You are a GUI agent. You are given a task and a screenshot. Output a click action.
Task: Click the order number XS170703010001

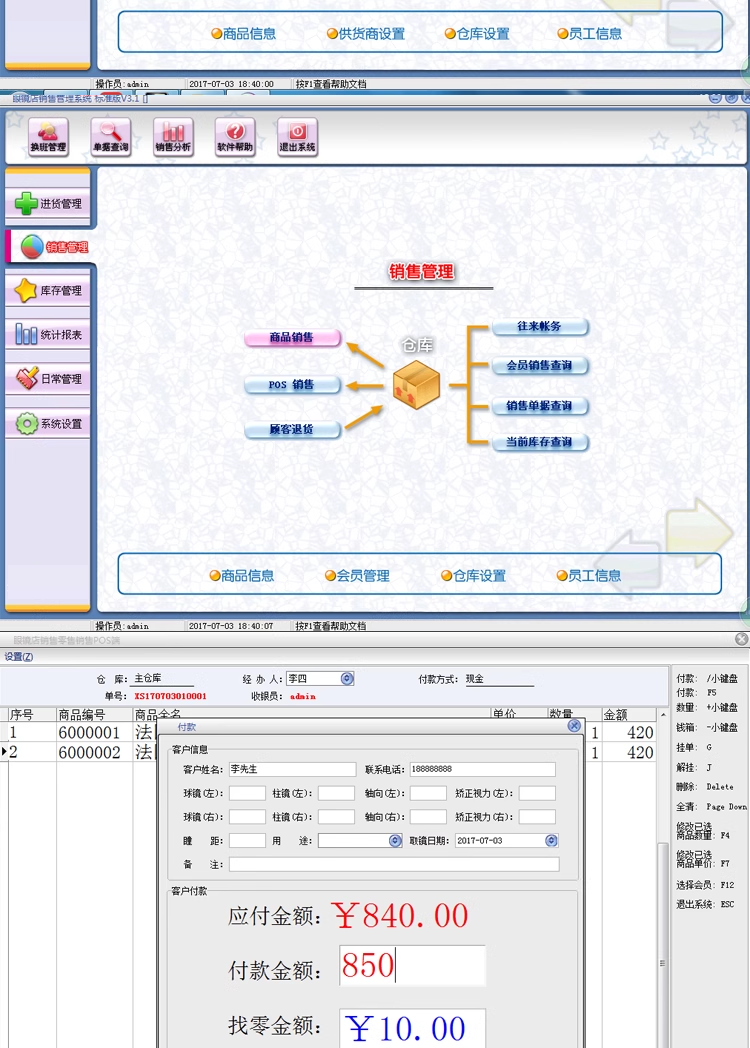coord(170,696)
